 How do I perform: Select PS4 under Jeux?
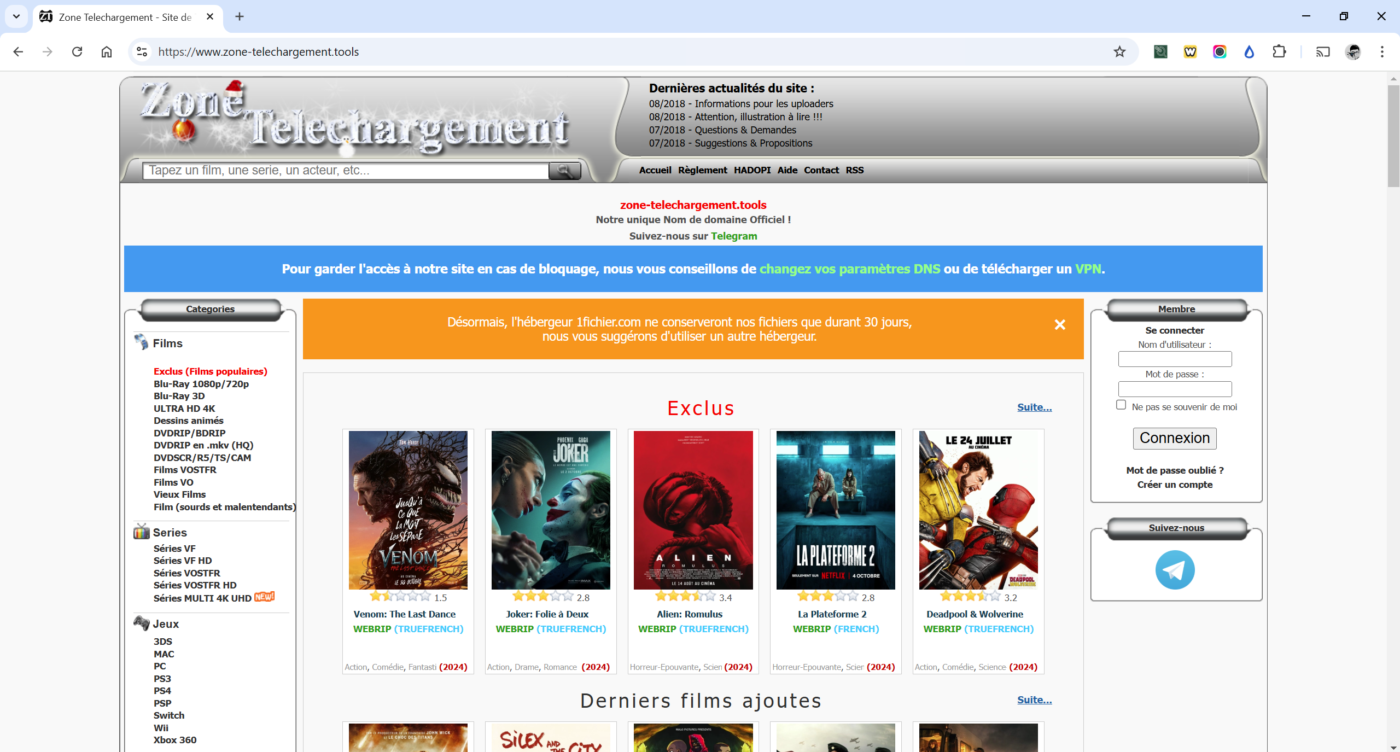162,691
